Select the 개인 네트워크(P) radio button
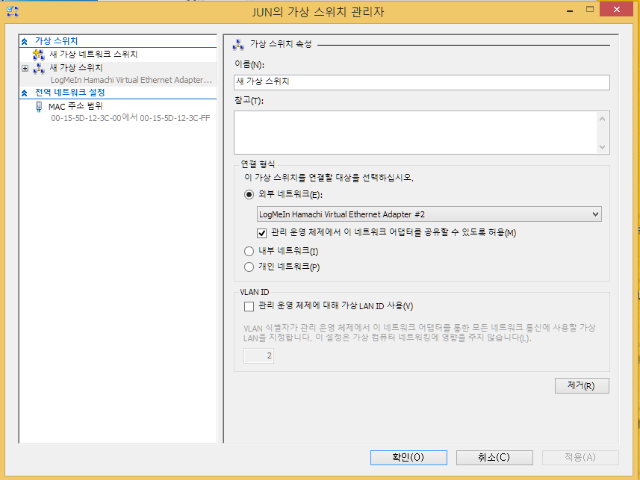640x480 pixels. pos(249,267)
